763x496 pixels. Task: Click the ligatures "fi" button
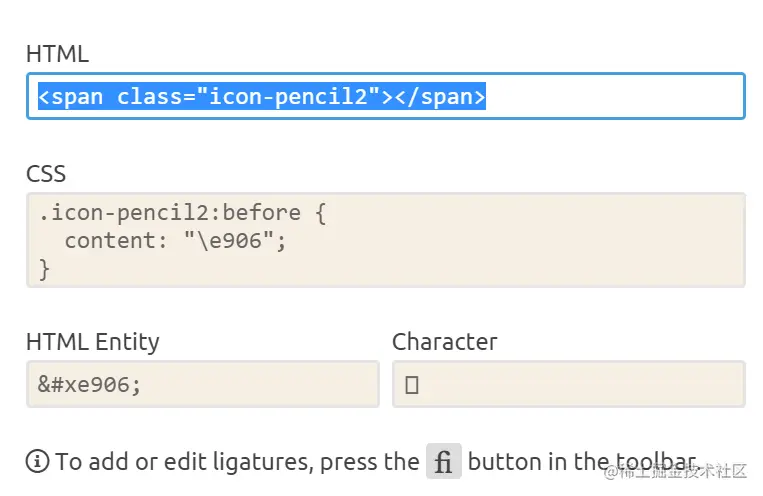tap(443, 462)
